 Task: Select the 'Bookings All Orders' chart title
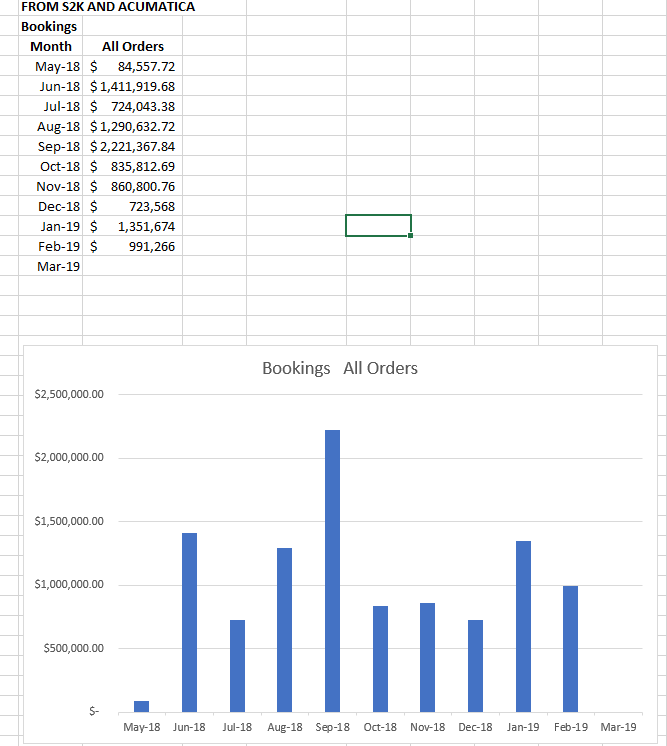[340, 368]
